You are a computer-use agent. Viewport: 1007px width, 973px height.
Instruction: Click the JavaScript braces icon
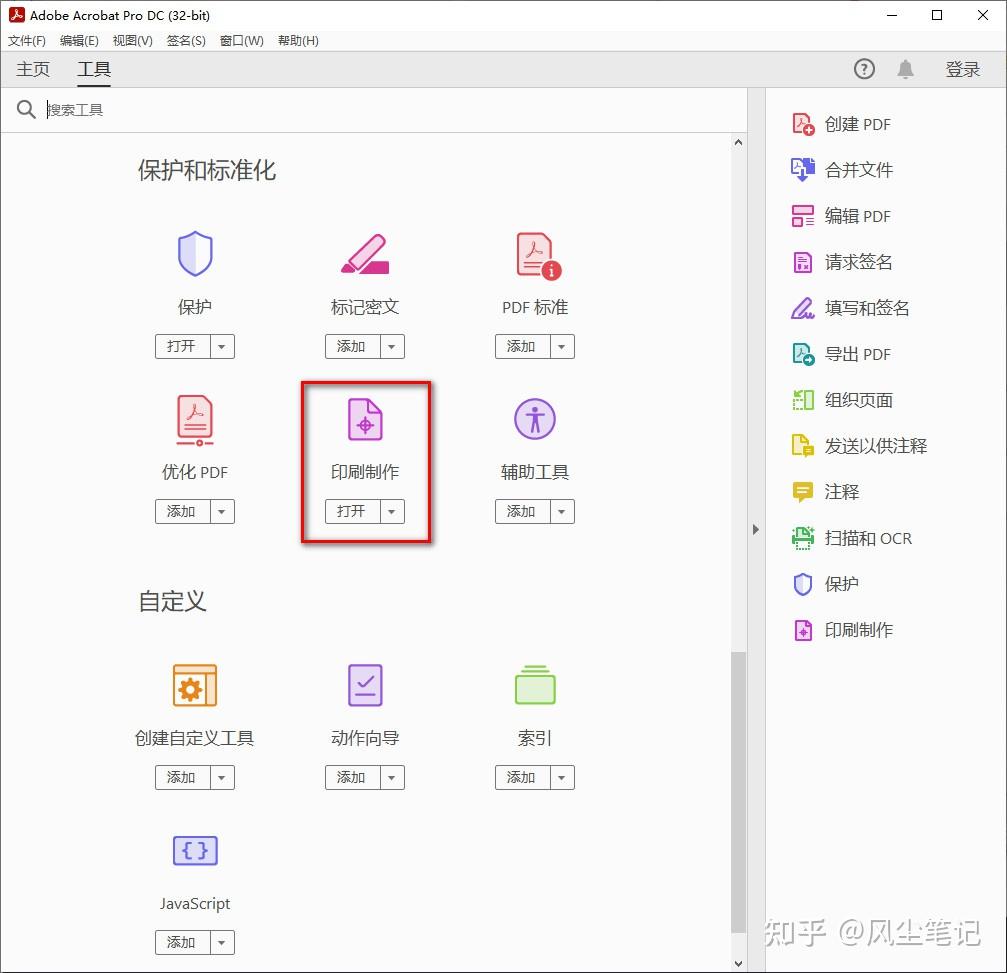pos(195,850)
